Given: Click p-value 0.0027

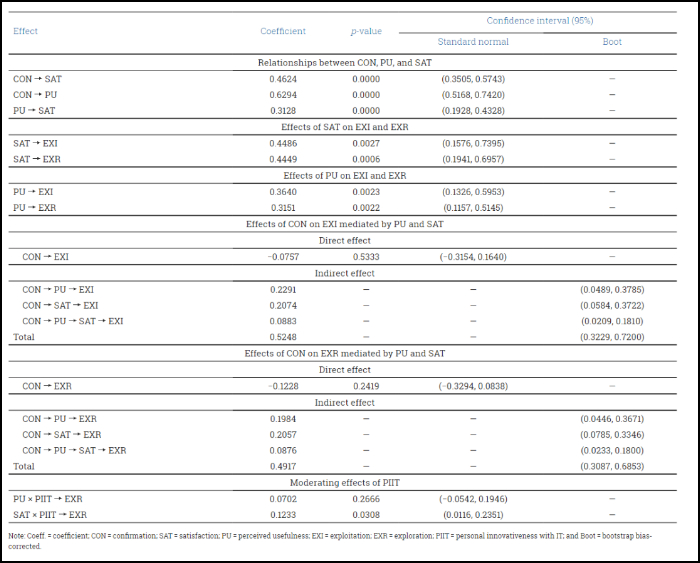Looking at the screenshot, I should coord(366,143).
